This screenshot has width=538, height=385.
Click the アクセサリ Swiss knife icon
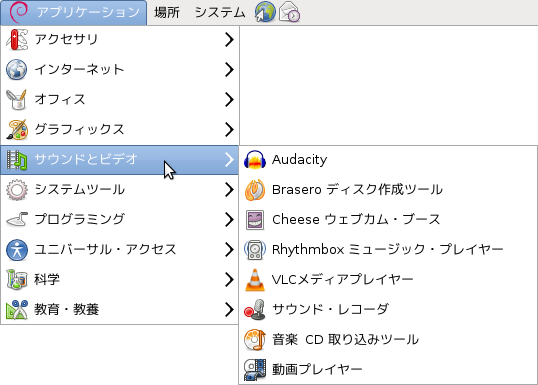click(17, 39)
